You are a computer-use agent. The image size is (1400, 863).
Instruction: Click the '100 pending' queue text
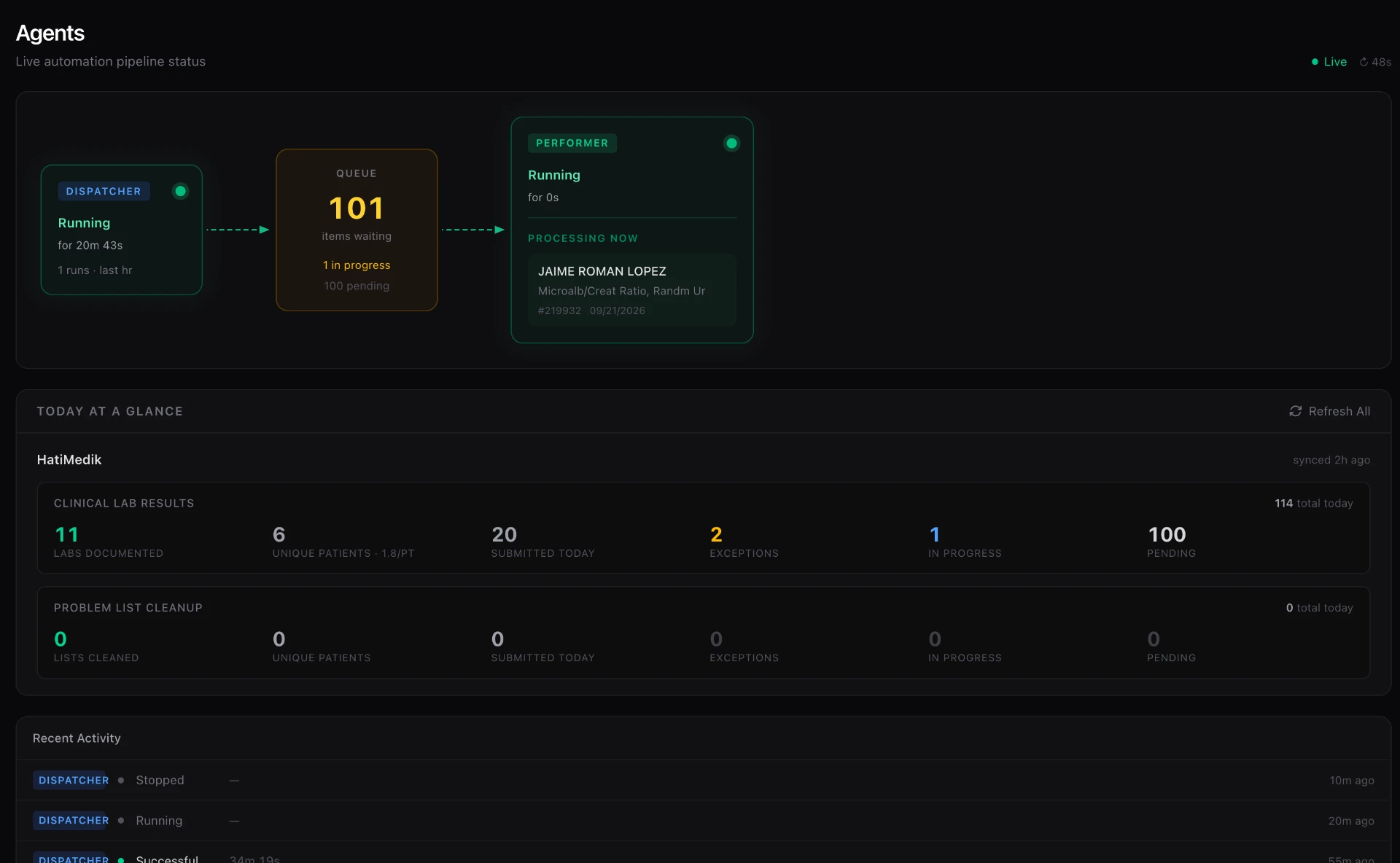click(357, 286)
